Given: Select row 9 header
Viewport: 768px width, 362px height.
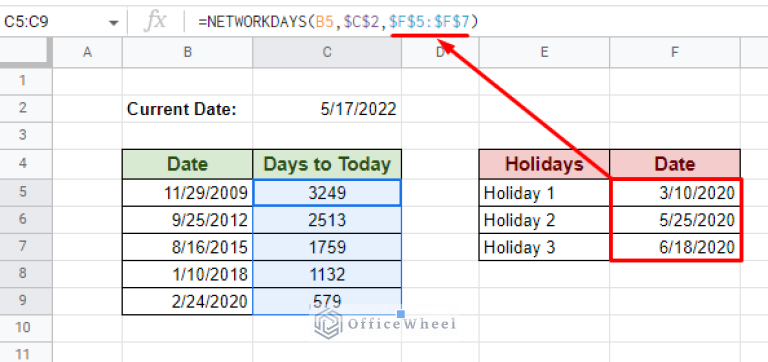Looking at the screenshot, I should [x=23, y=301].
